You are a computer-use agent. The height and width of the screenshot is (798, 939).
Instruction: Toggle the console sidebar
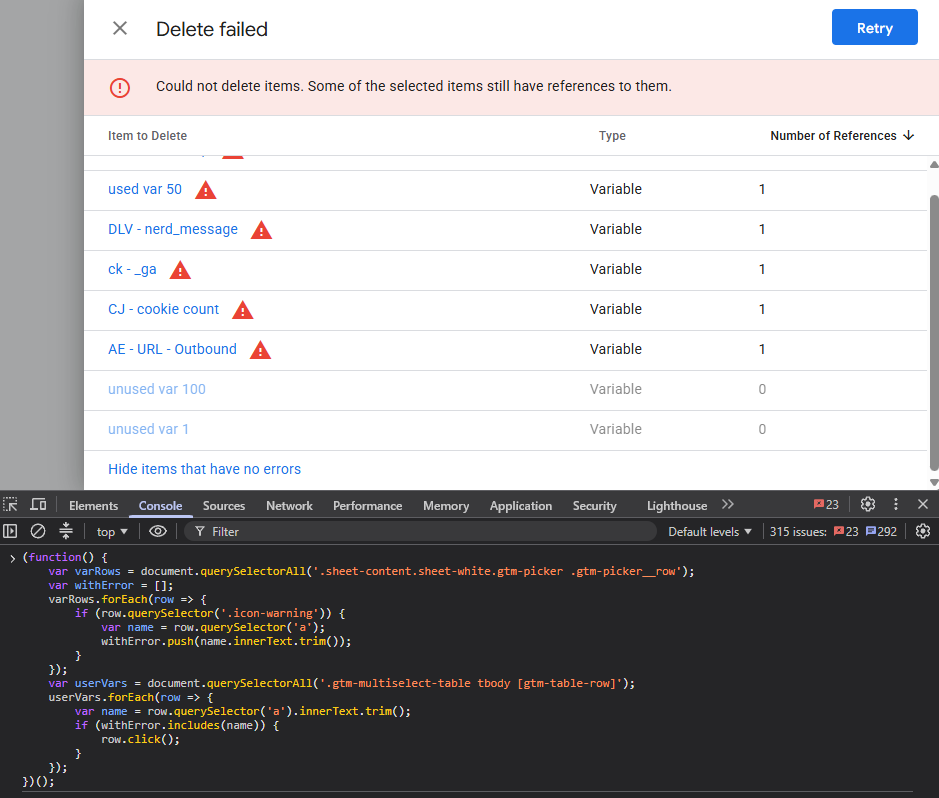[x=10, y=531]
